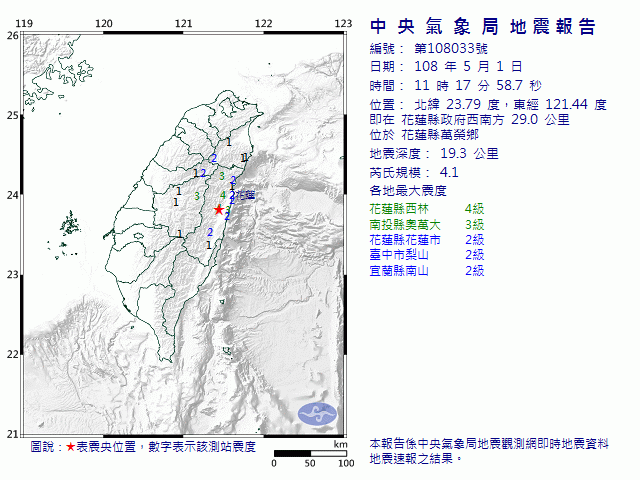640x480 pixels.
Task: Click the latitude axis label 21
Action: (x=12, y=434)
